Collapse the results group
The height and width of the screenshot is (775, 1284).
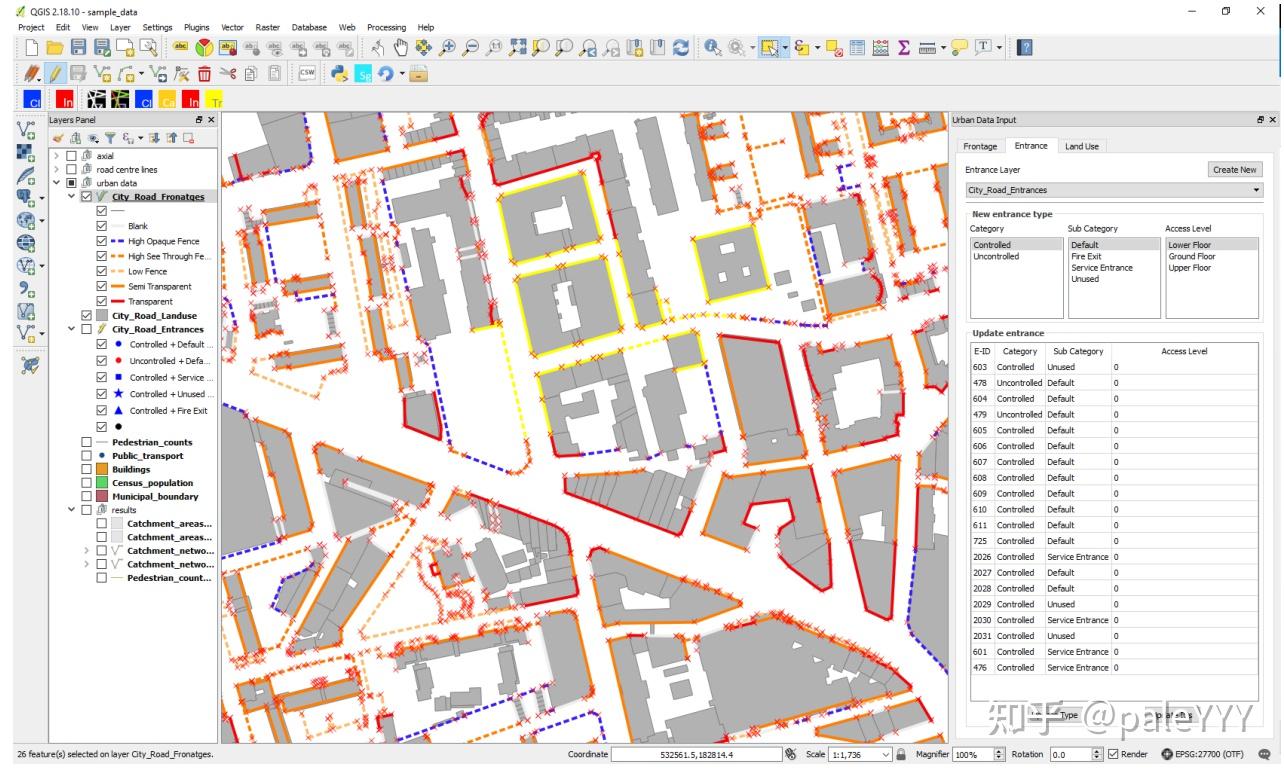71,510
